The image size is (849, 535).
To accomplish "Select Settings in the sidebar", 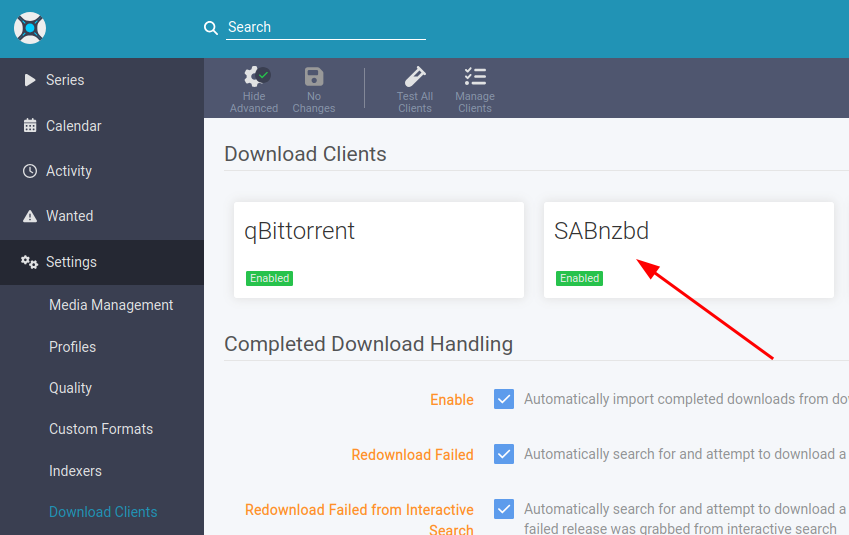I will pos(102,262).
